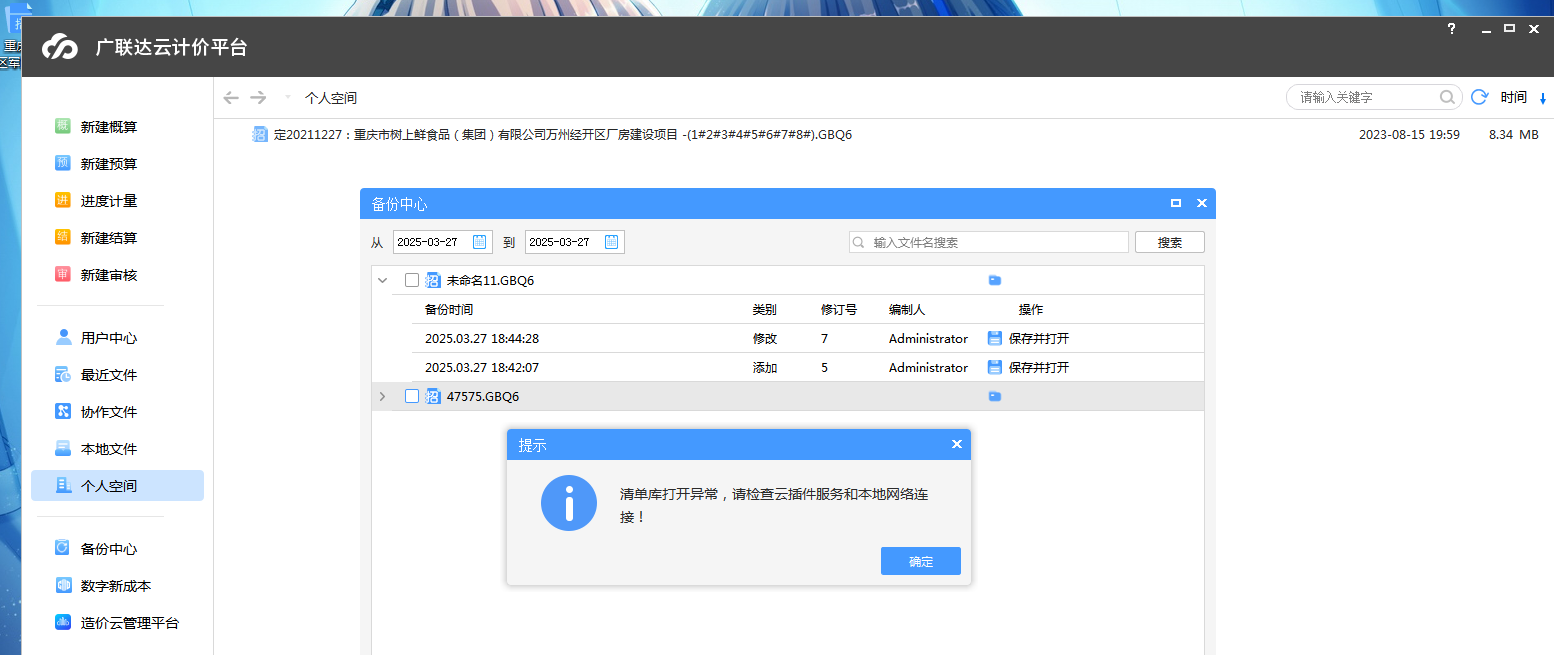1554x655 pixels.
Task: Click the 类别 column header
Action: point(765,309)
